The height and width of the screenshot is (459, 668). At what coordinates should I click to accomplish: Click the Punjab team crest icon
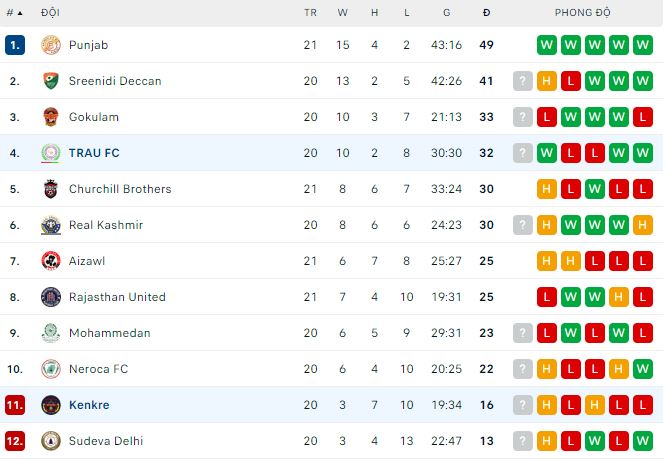coord(51,45)
